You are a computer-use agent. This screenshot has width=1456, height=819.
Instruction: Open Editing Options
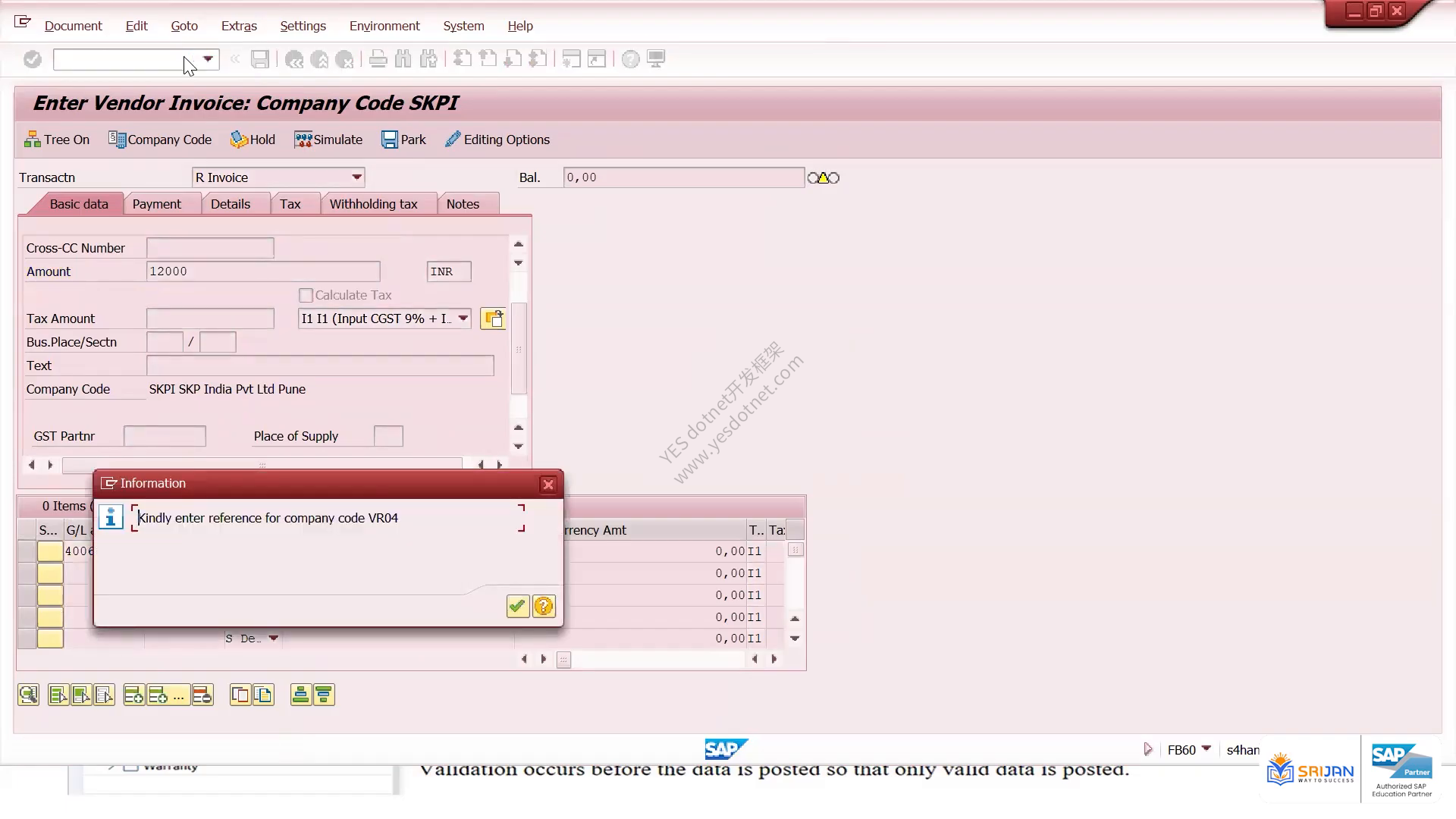coord(497,140)
